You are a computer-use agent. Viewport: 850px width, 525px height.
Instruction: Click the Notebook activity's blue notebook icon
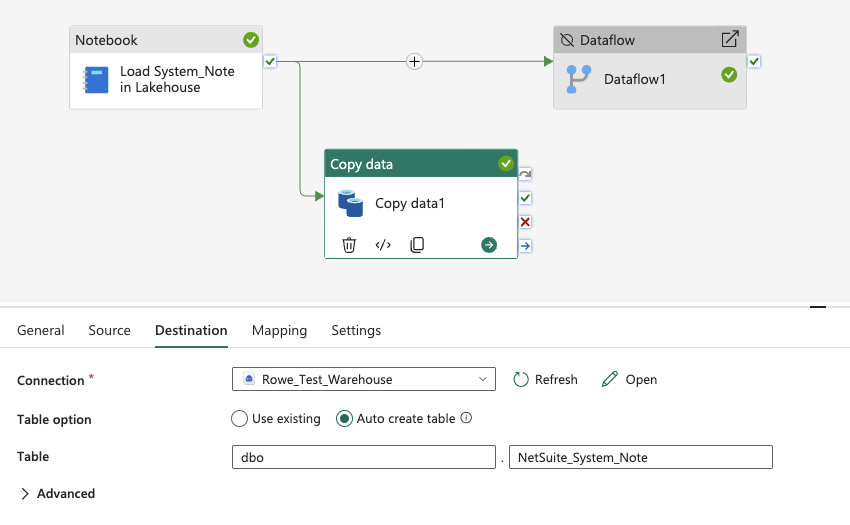[x=95, y=80]
